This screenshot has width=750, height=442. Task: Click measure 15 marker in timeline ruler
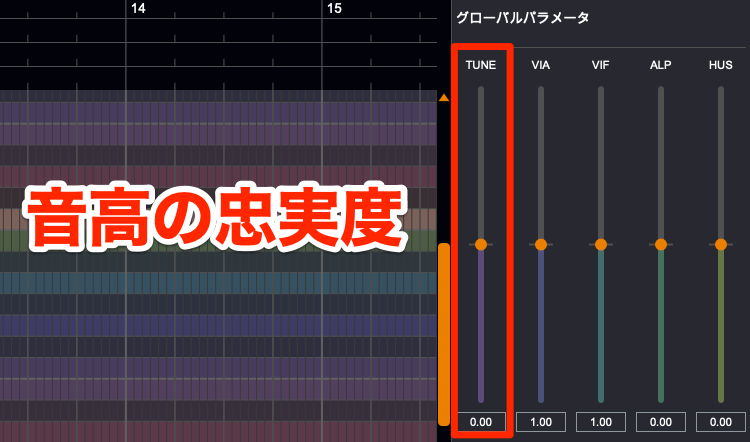pyautogui.click(x=334, y=9)
